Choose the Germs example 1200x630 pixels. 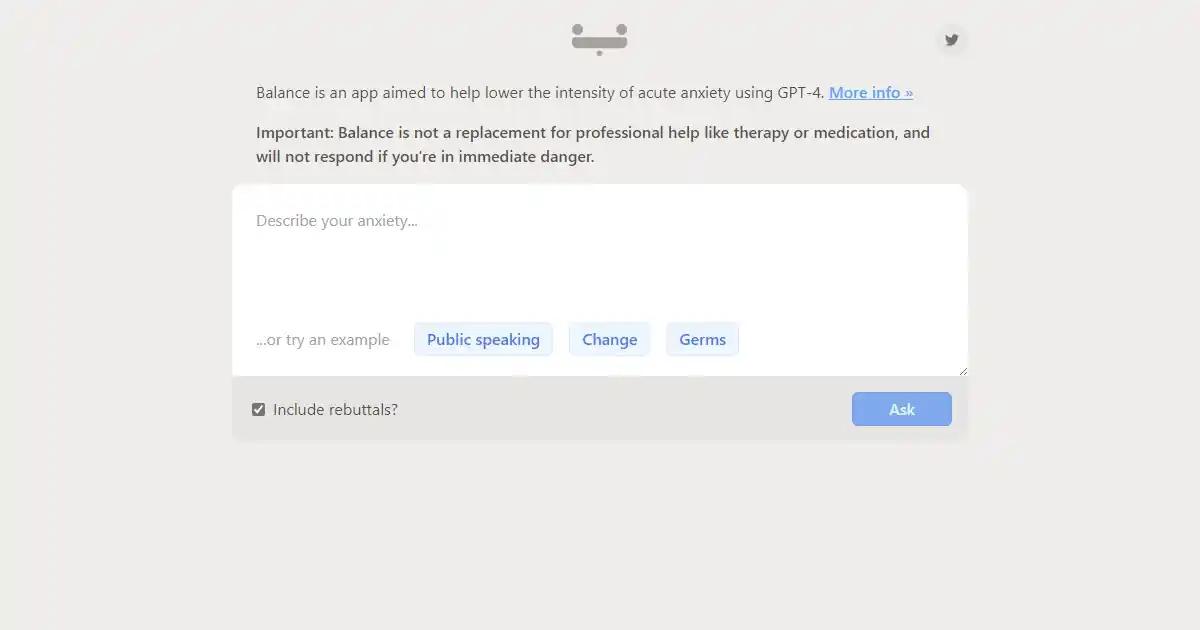702,339
